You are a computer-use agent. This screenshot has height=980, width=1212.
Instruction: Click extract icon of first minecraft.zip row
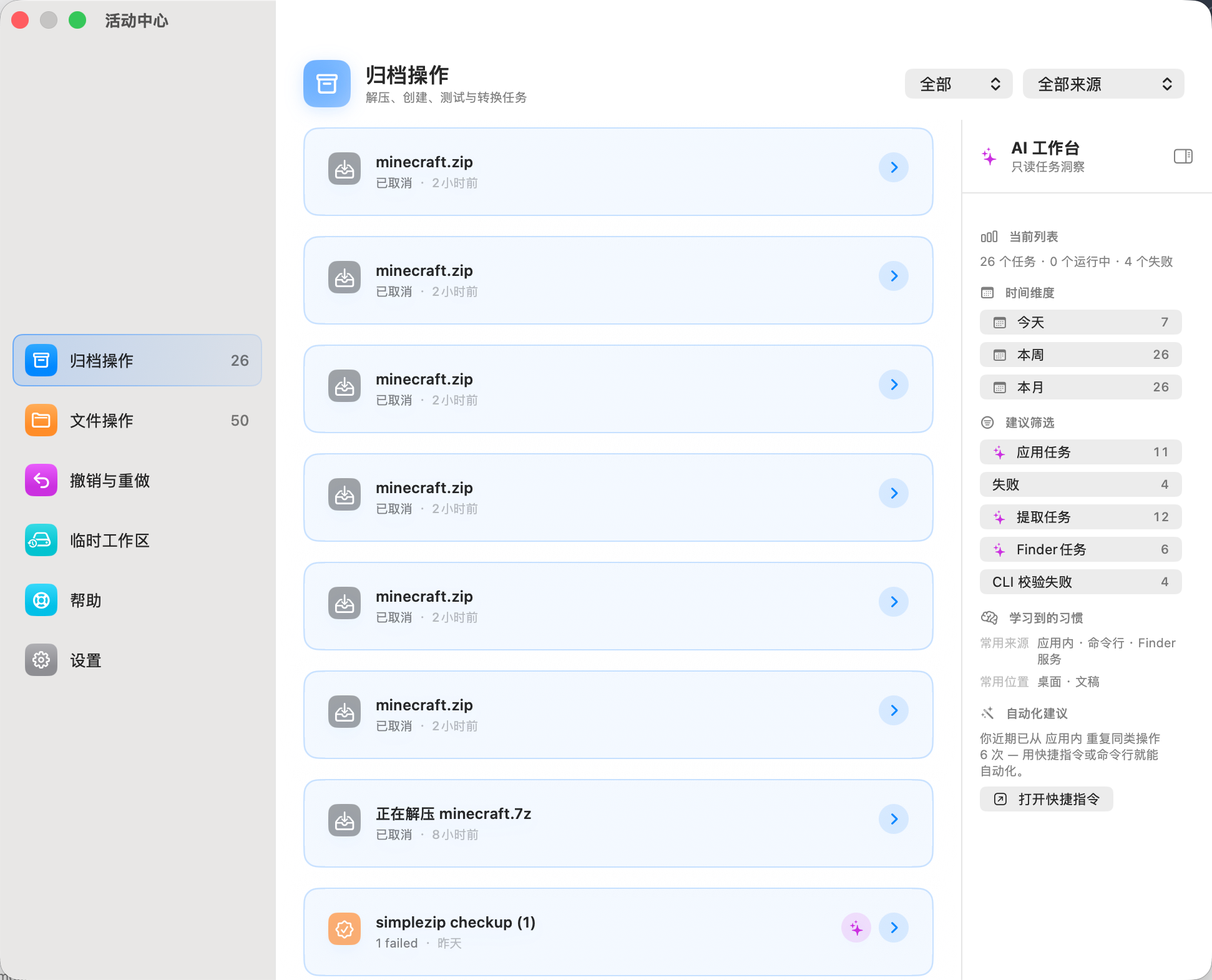click(345, 169)
